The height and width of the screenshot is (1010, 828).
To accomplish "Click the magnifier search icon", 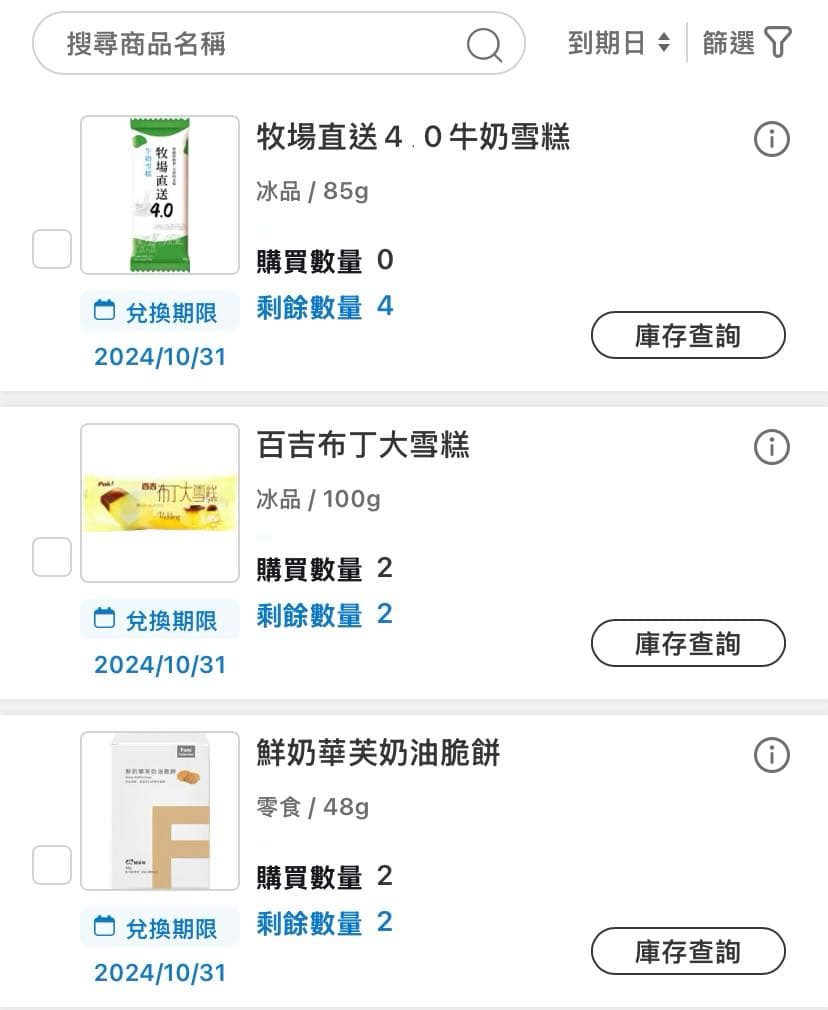I will (x=484, y=44).
